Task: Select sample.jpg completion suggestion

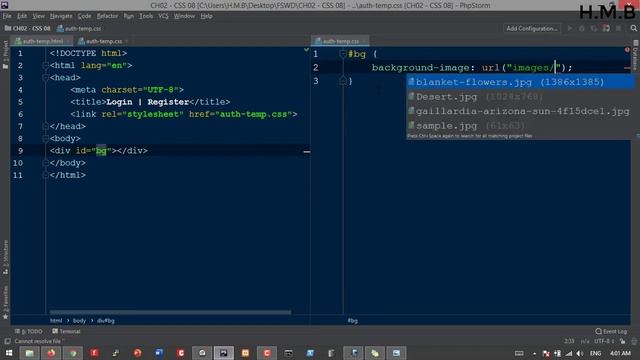Action: pos(520,126)
